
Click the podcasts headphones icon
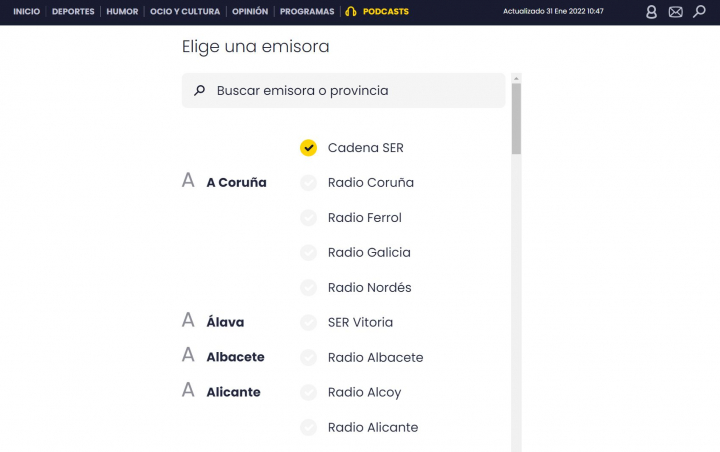[350, 12]
